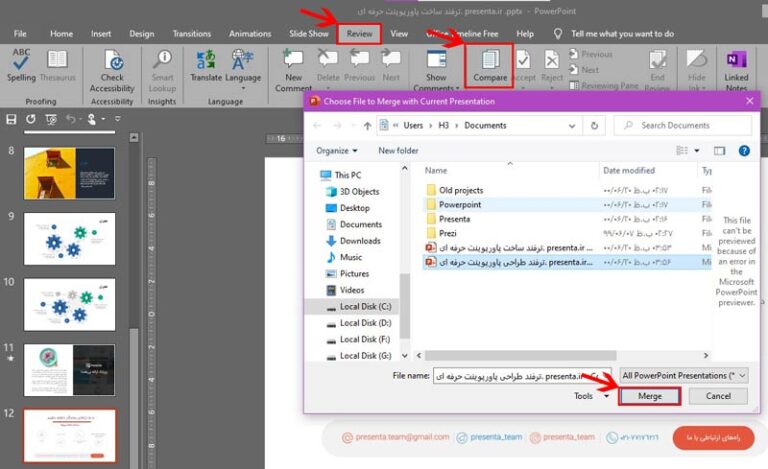768x469 pixels.
Task: Click the File name input field
Action: [522, 376]
